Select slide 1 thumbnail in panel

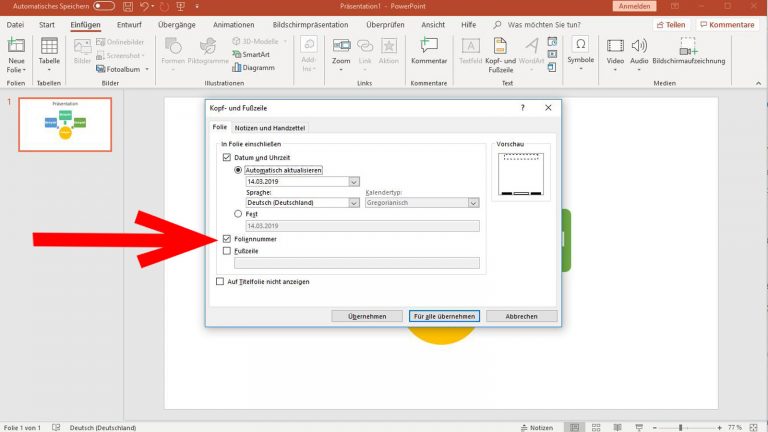pos(65,124)
